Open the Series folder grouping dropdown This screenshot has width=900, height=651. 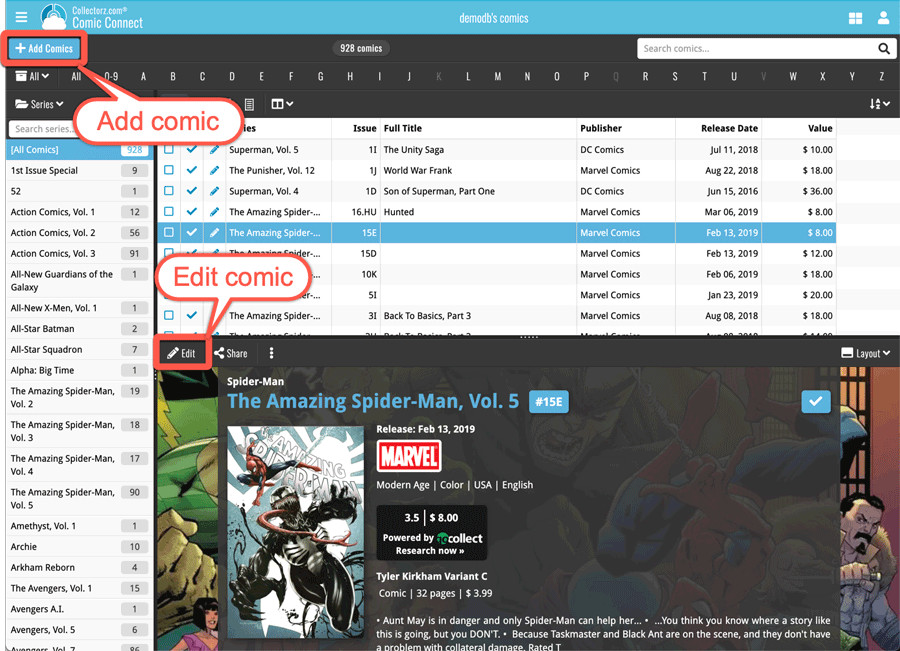pos(39,104)
